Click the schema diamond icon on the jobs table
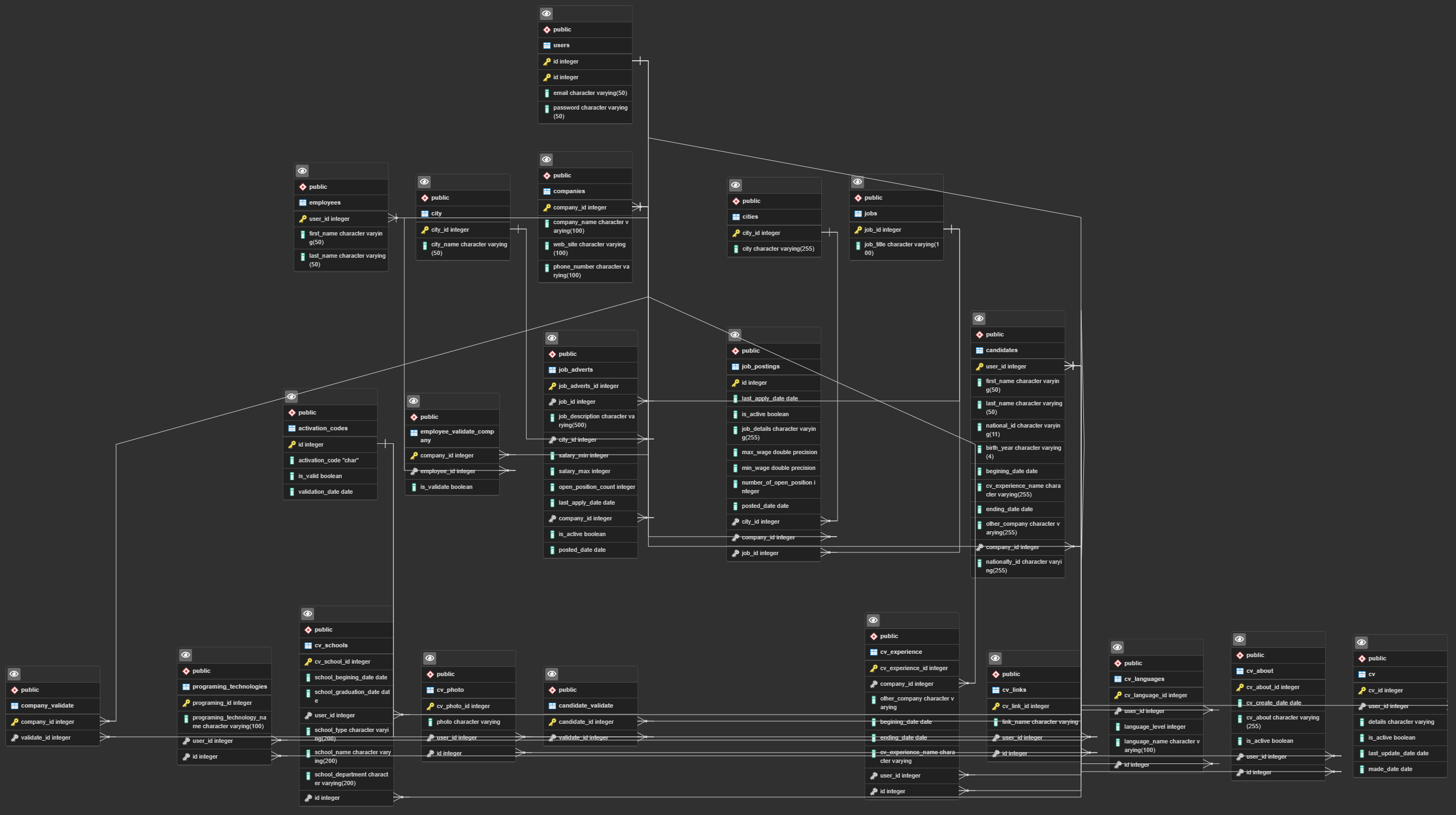1456x815 pixels. 859,198
